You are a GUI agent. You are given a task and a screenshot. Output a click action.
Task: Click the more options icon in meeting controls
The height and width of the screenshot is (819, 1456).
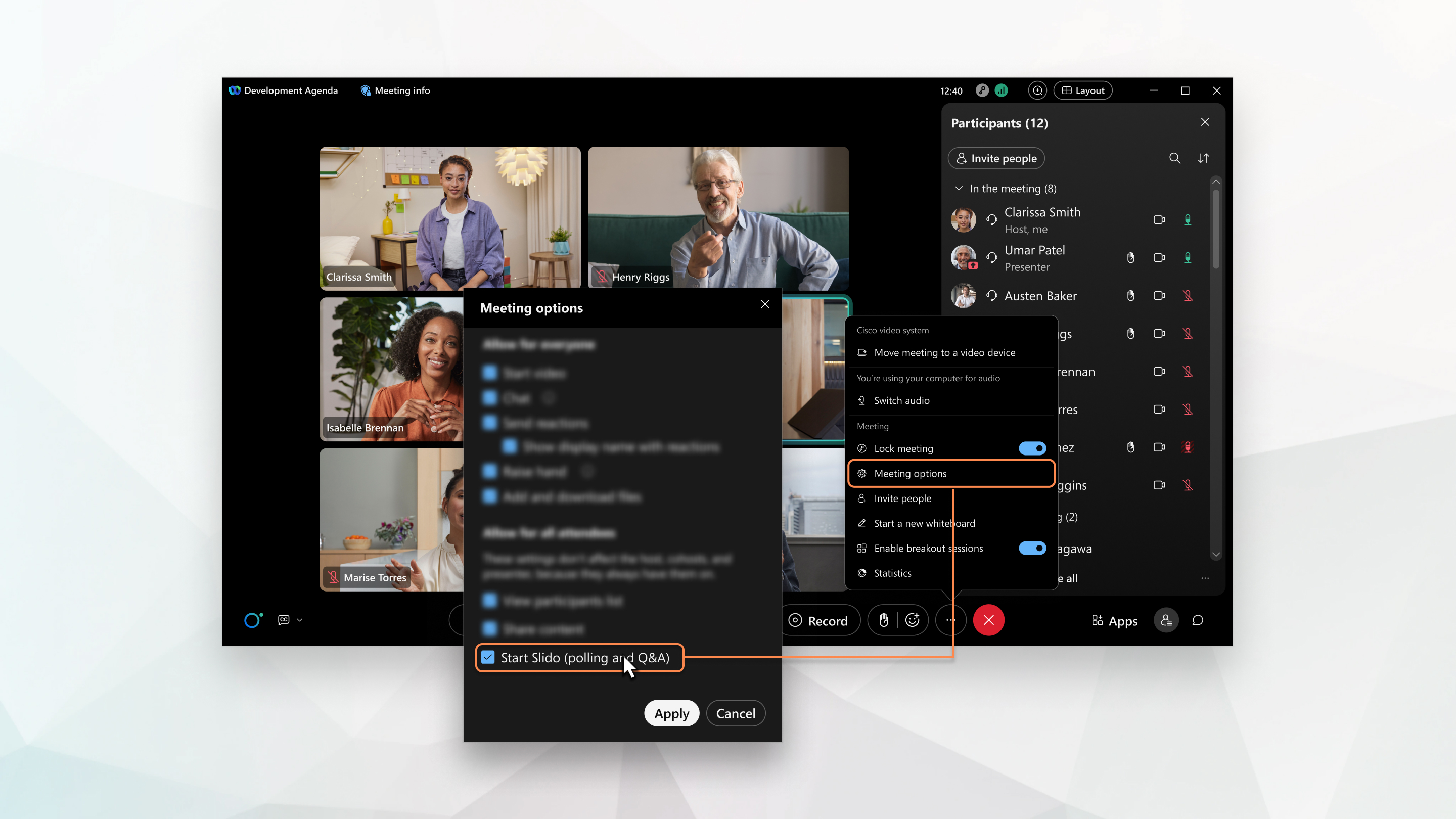tap(951, 620)
